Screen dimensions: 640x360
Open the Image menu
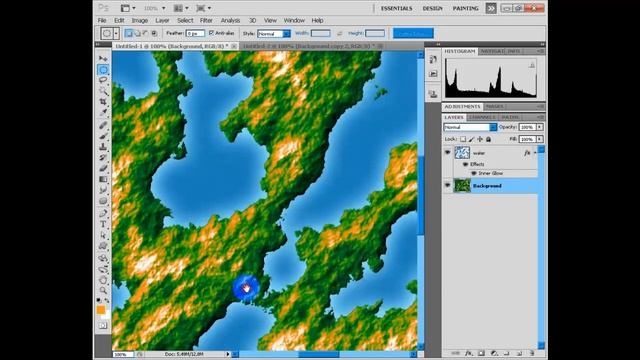(140, 20)
